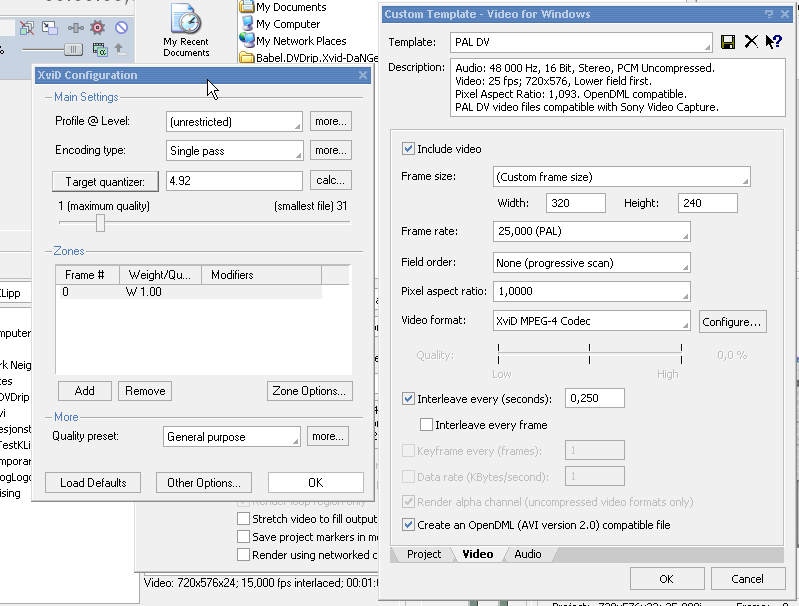Enable Render using networked checkbox
The image size is (799, 606).
coord(244,555)
